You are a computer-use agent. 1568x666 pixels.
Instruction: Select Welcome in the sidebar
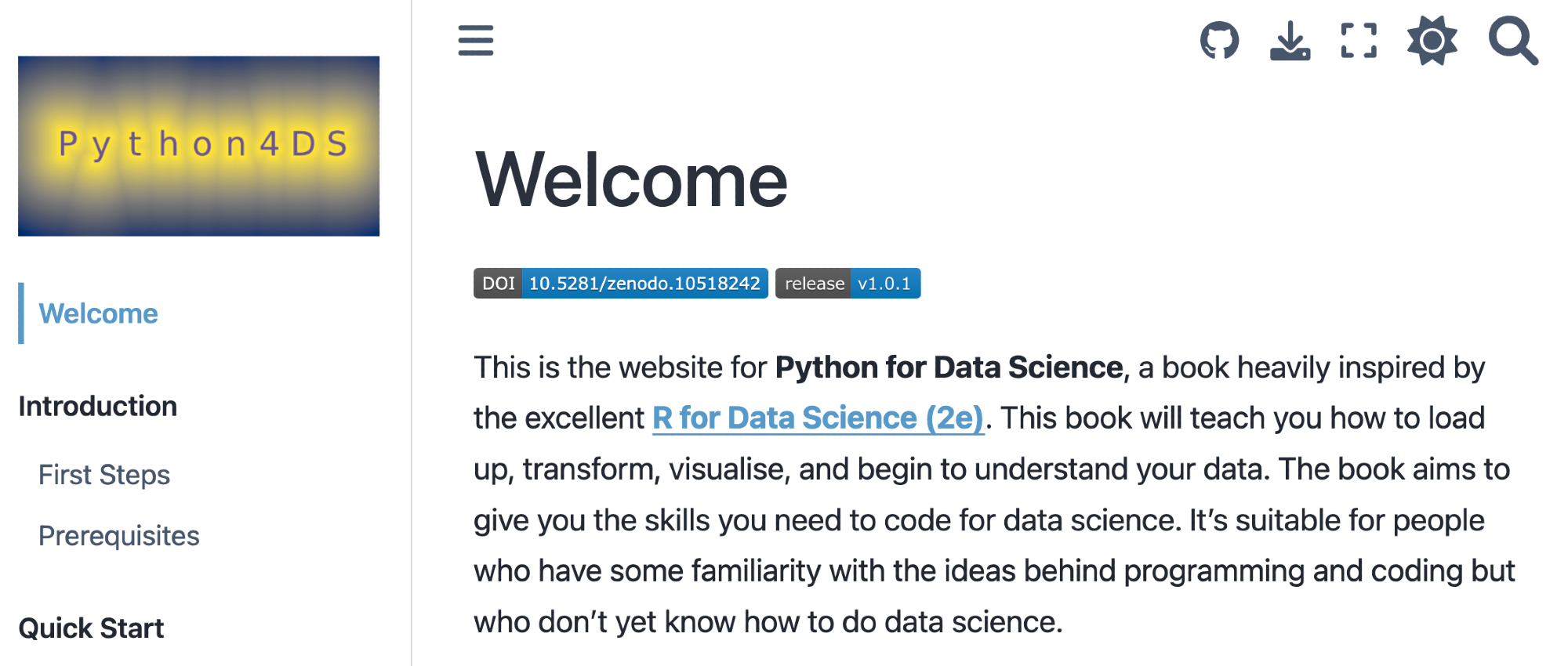[x=98, y=313]
